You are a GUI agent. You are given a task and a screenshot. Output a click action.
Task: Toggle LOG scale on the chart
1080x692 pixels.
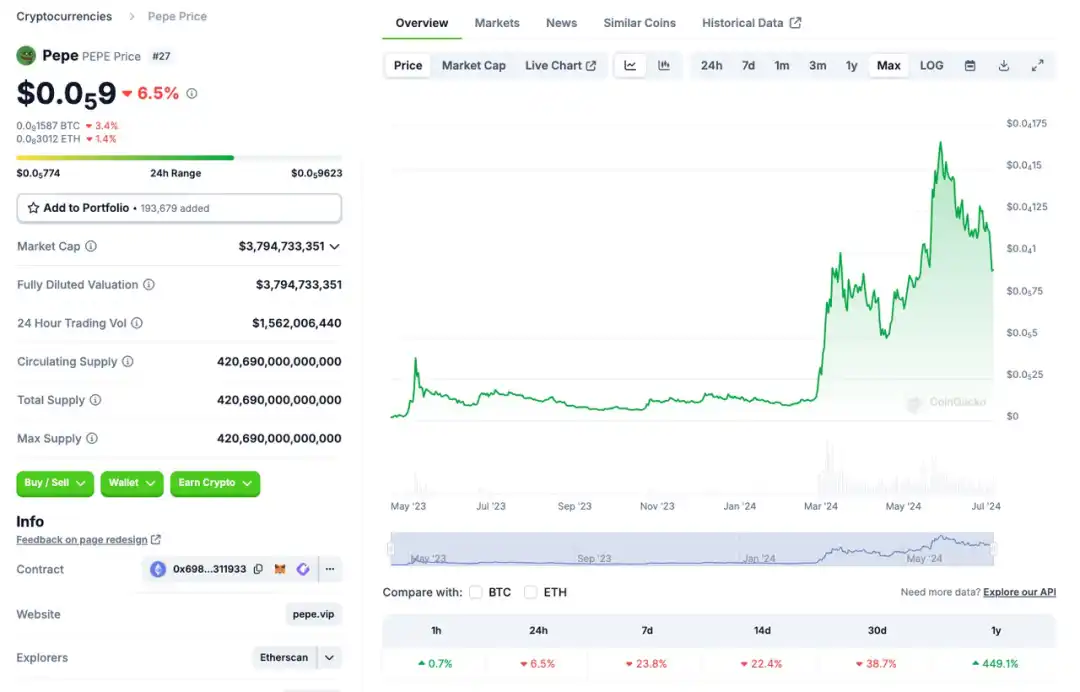931,66
